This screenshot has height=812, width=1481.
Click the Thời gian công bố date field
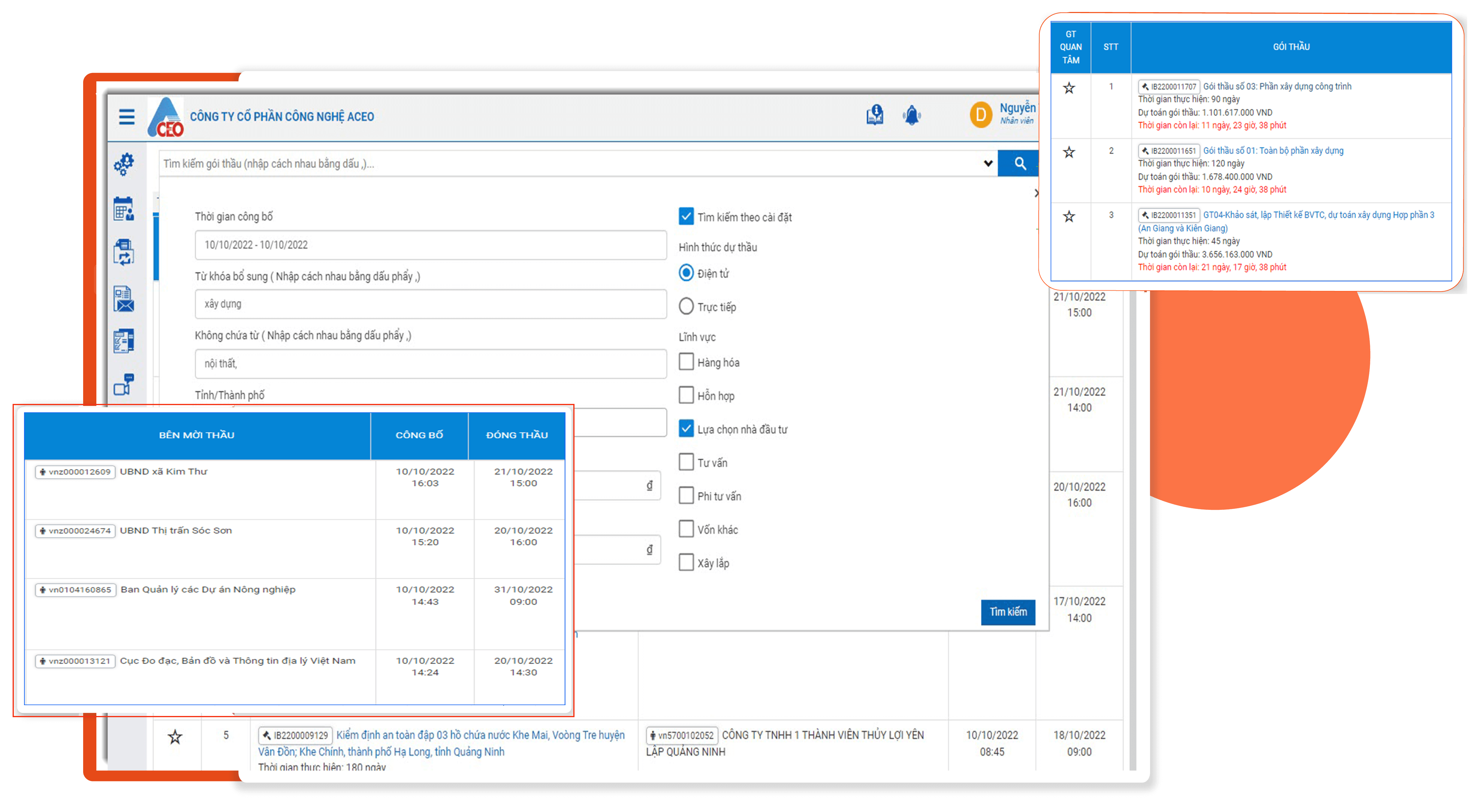click(431, 245)
